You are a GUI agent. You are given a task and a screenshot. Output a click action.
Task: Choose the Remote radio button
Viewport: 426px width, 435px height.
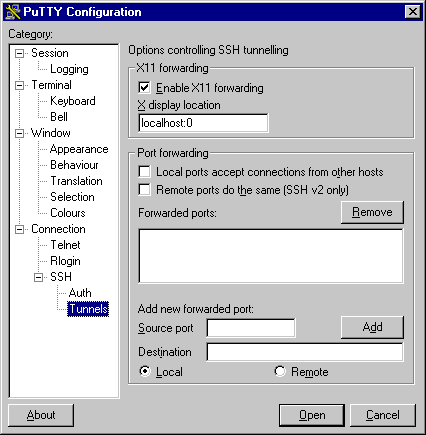[280, 371]
